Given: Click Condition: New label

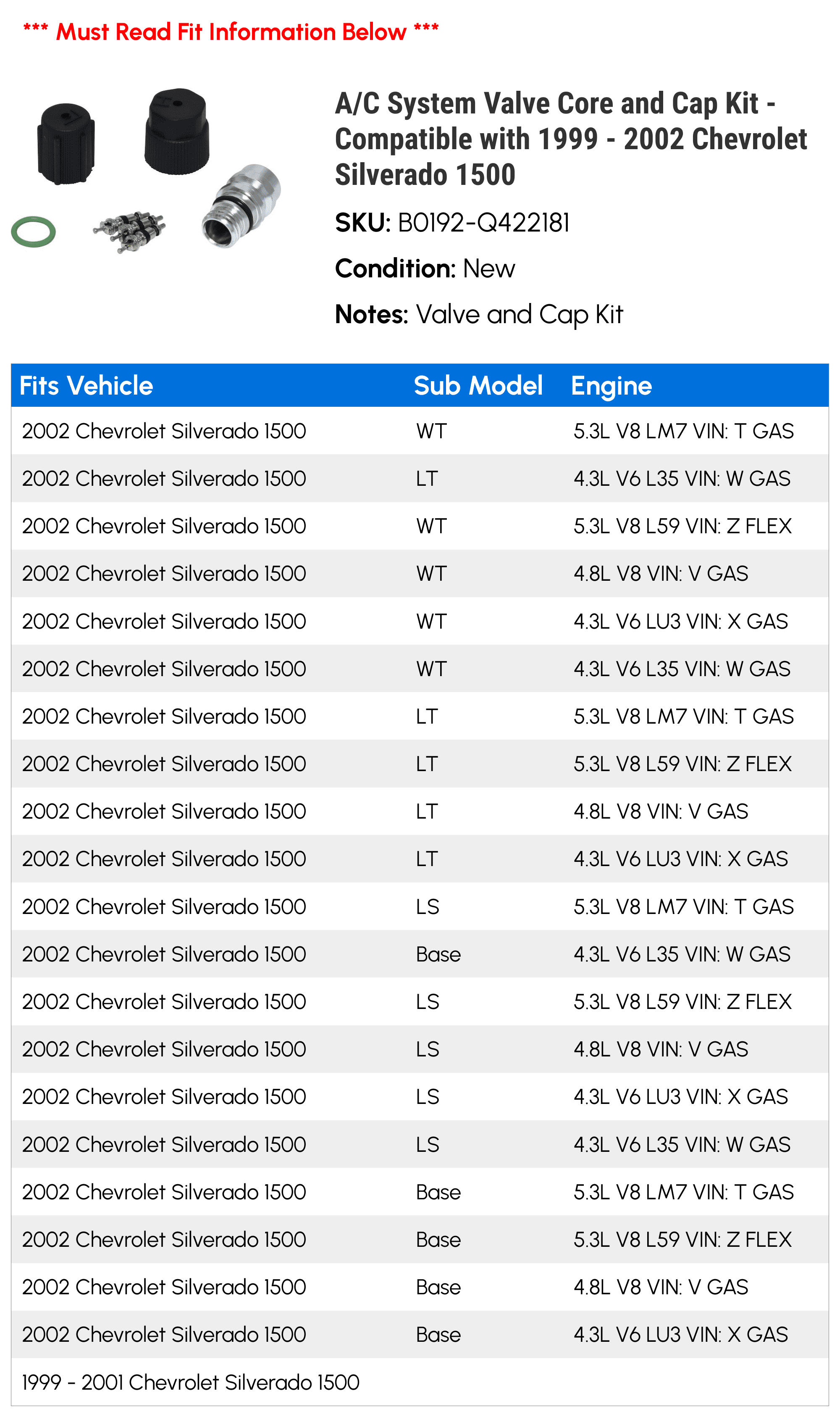Looking at the screenshot, I should tap(425, 269).
